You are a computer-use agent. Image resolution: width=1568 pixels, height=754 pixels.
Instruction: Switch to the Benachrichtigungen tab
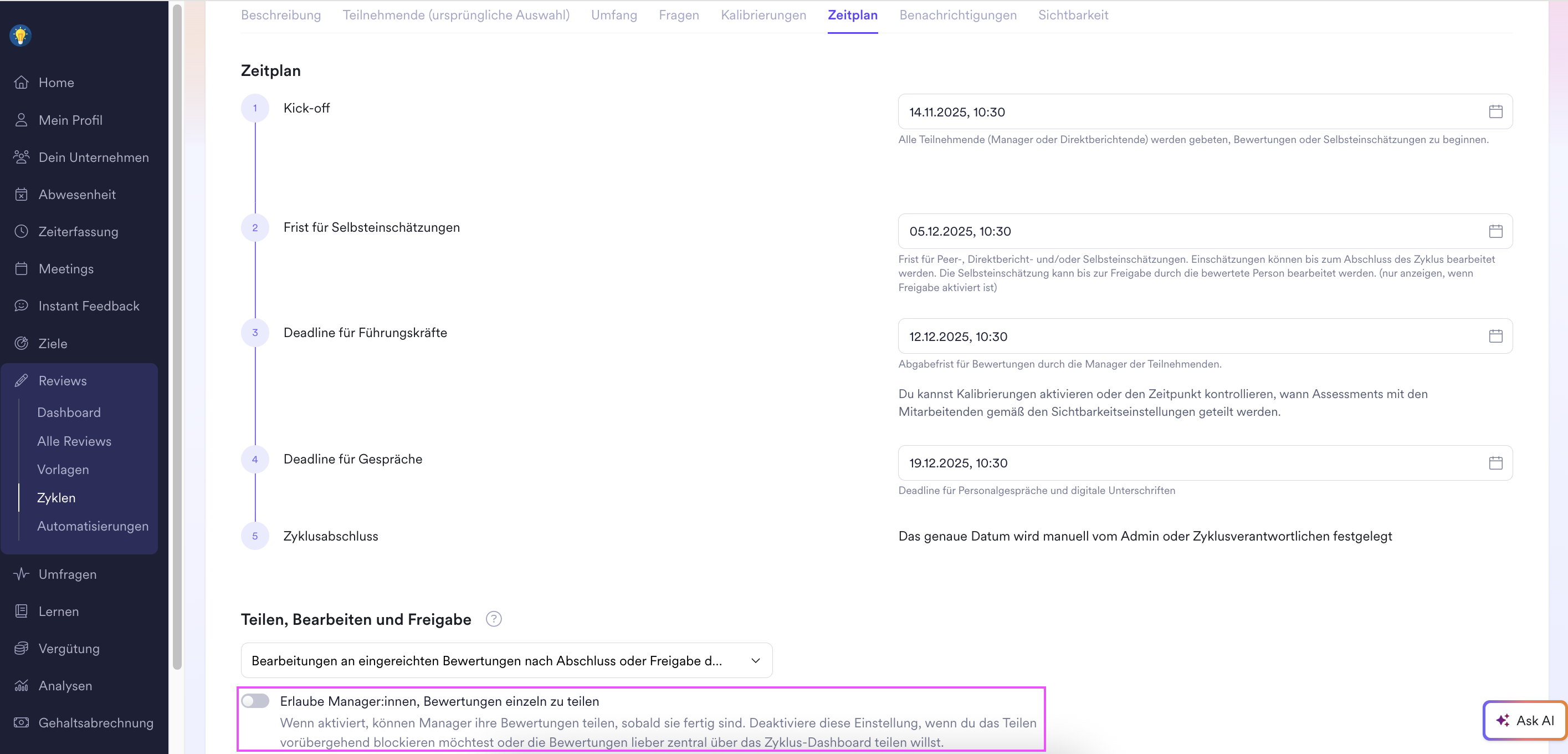pos(957,15)
